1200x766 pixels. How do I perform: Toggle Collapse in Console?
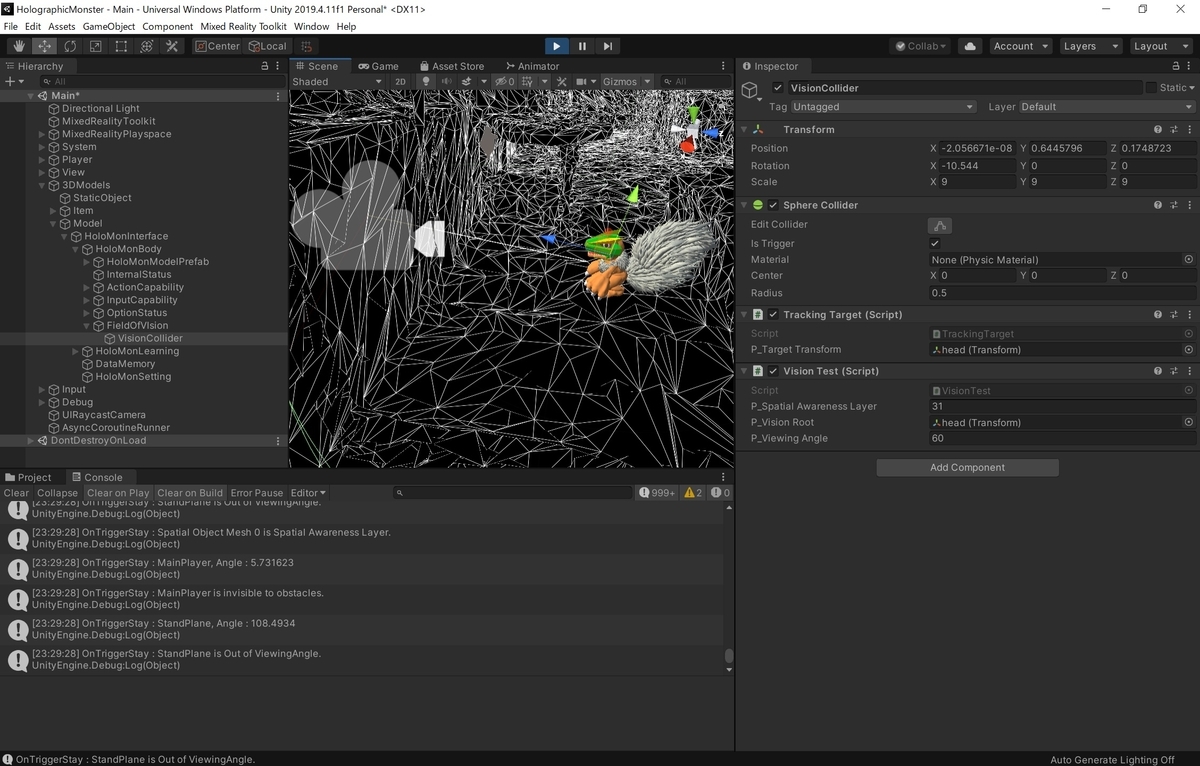pyautogui.click(x=57, y=493)
